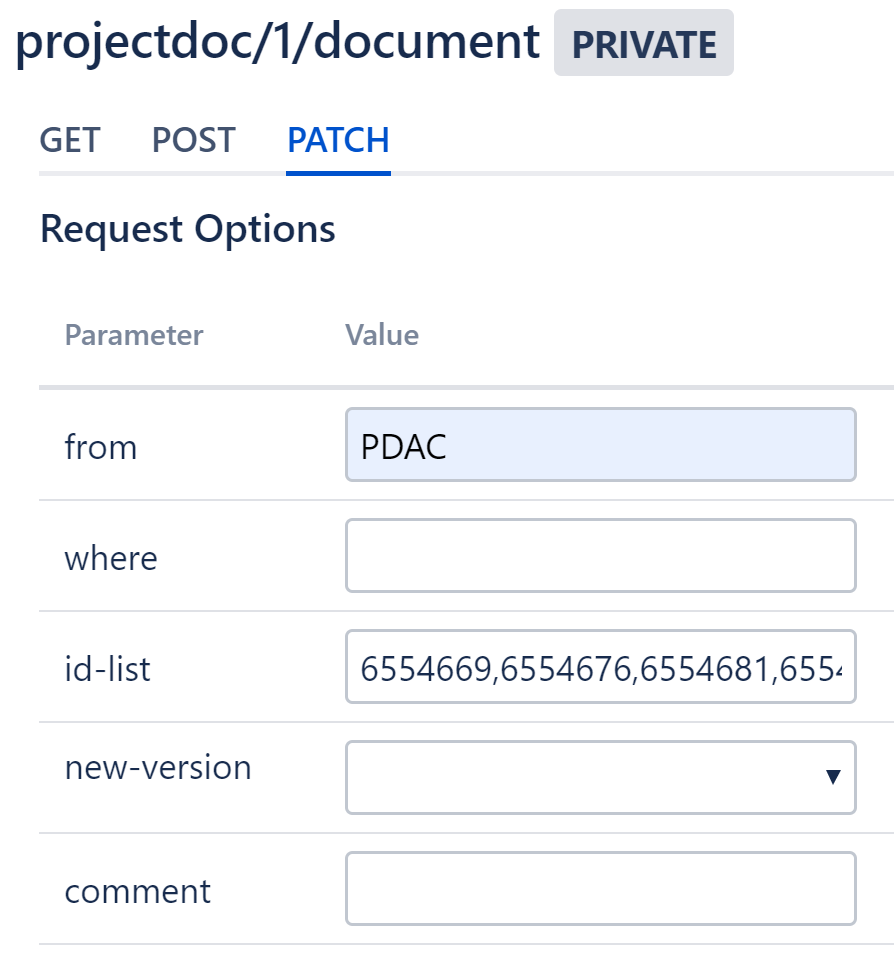Viewport: 894px width, 971px height.
Task: Focus the from field containing PDAC
Action: (x=600, y=445)
